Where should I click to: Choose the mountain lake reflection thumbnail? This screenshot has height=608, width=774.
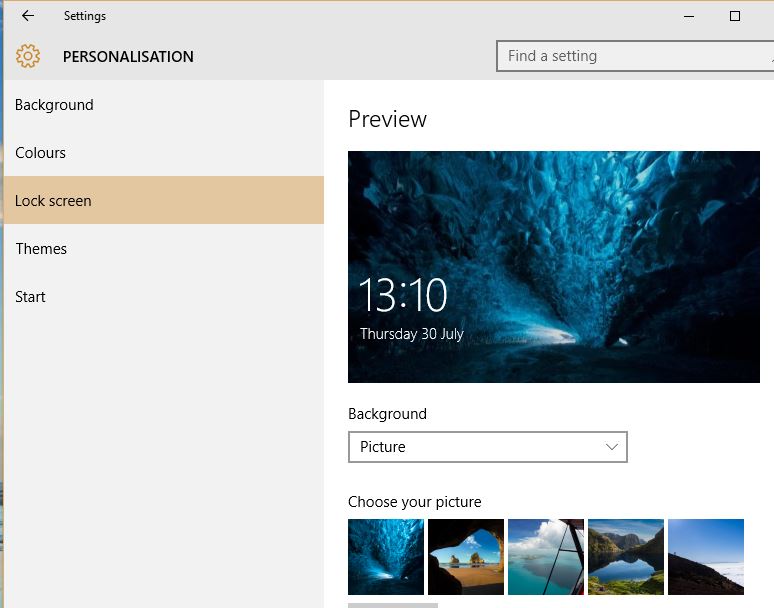tap(626, 557)
